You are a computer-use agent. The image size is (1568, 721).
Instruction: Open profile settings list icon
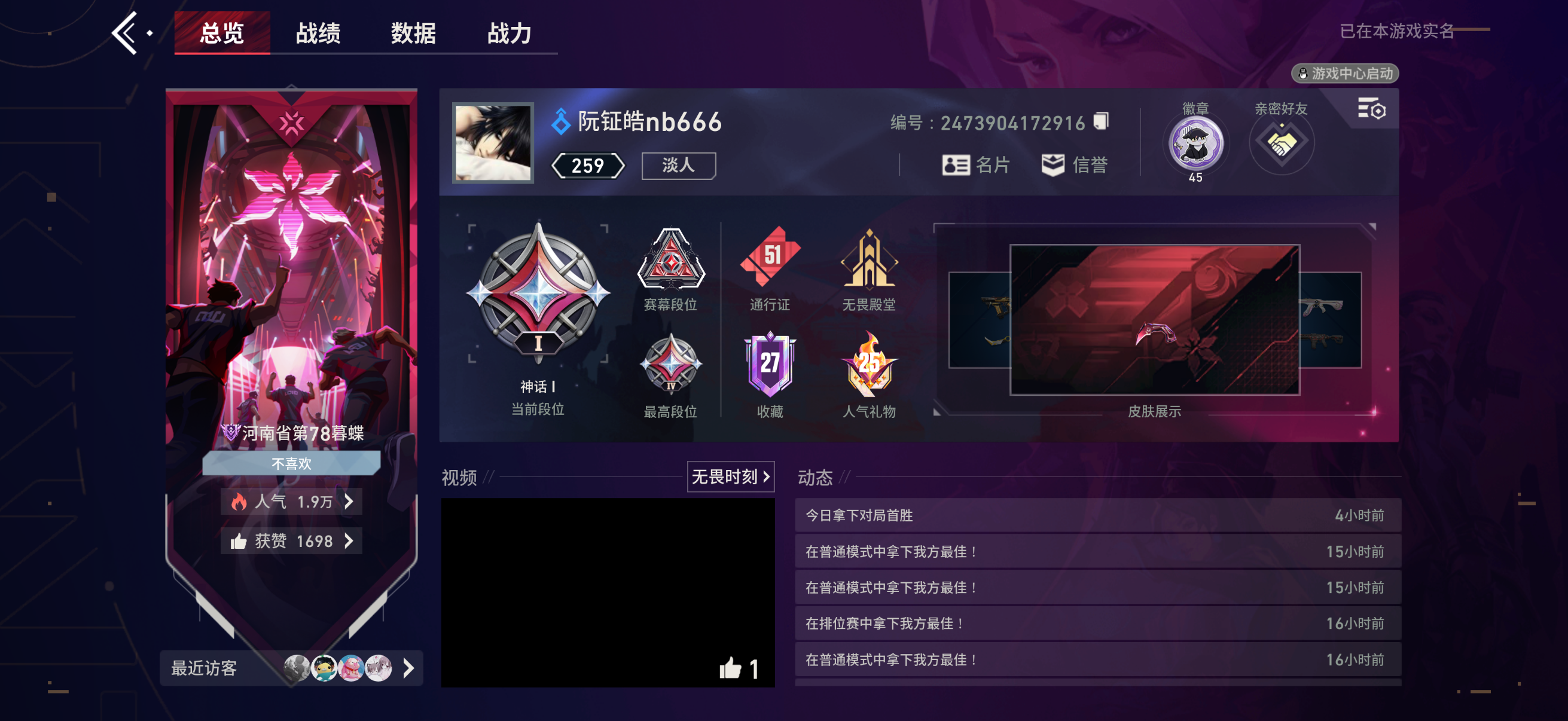coord(1371,109)
